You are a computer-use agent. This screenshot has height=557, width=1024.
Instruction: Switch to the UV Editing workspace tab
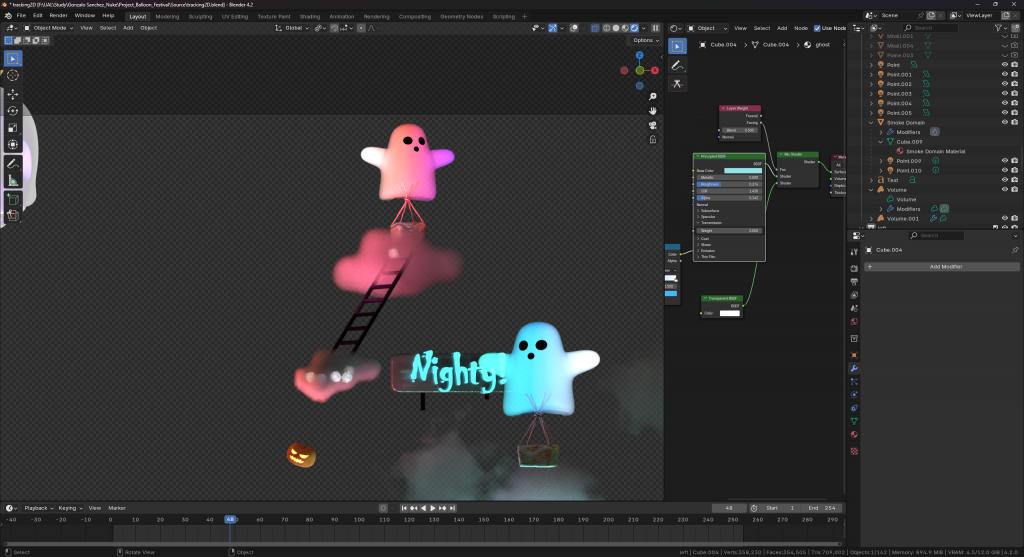pos(234,16)
